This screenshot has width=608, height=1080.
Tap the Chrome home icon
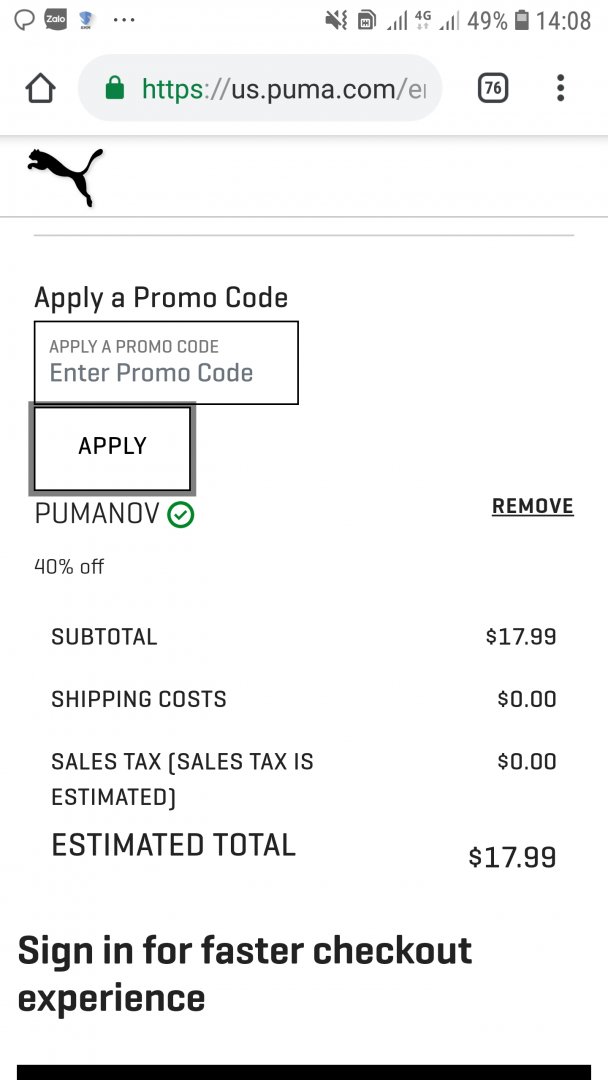40,89
